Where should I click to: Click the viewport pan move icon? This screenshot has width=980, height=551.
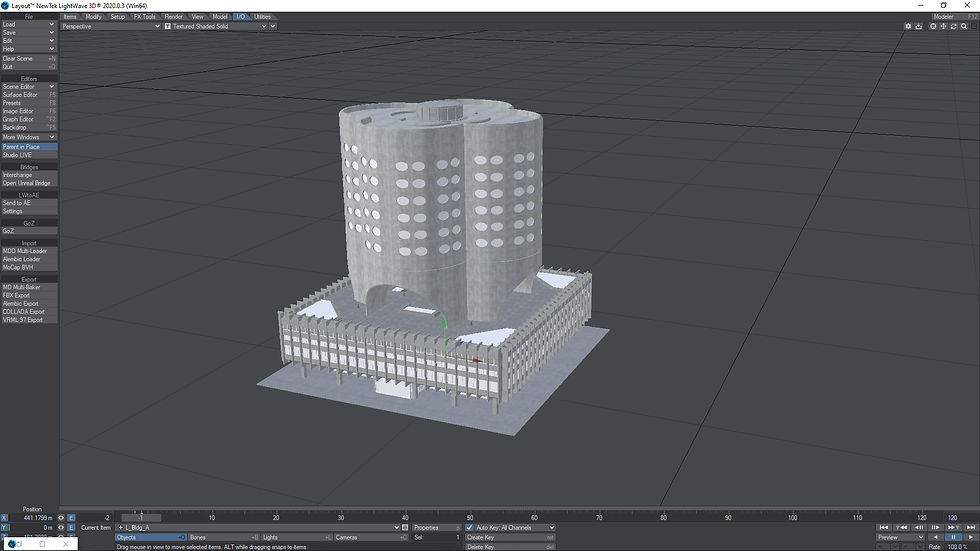[943, 26]
